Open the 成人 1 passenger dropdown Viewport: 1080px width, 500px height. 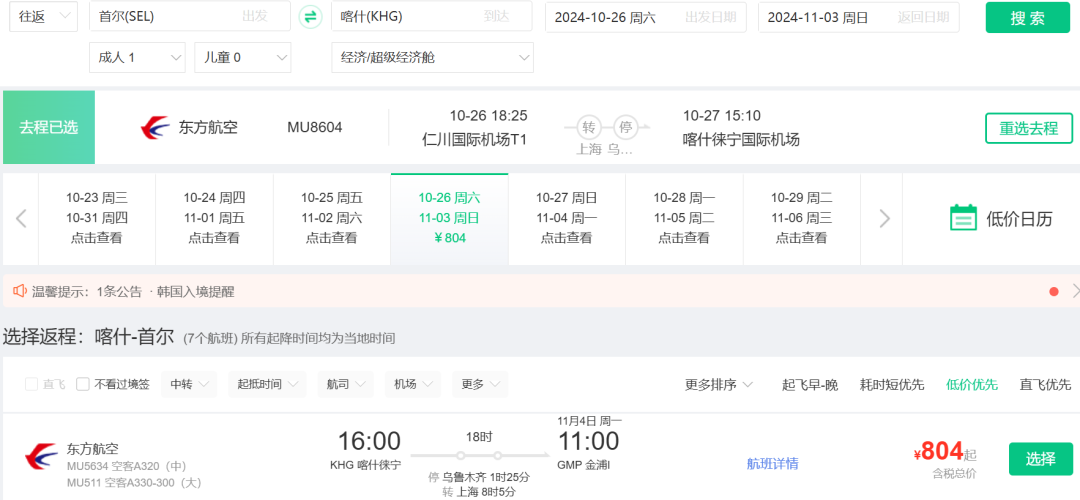(137, 58)
